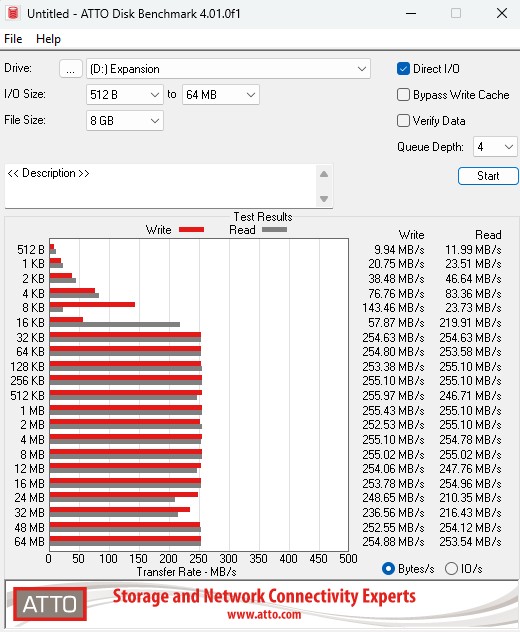Click the gray Read legend swatch
The height and width of the screenshot is (632, 520).
click(275, 230)
